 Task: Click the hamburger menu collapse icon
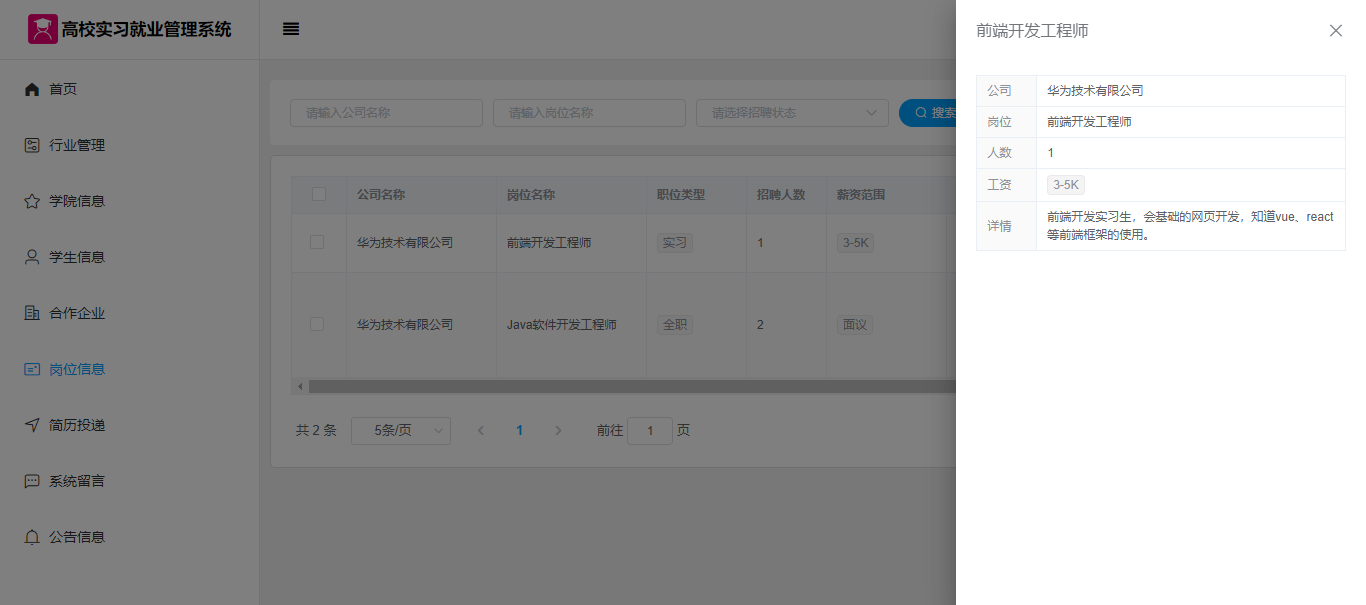point(291,29)
